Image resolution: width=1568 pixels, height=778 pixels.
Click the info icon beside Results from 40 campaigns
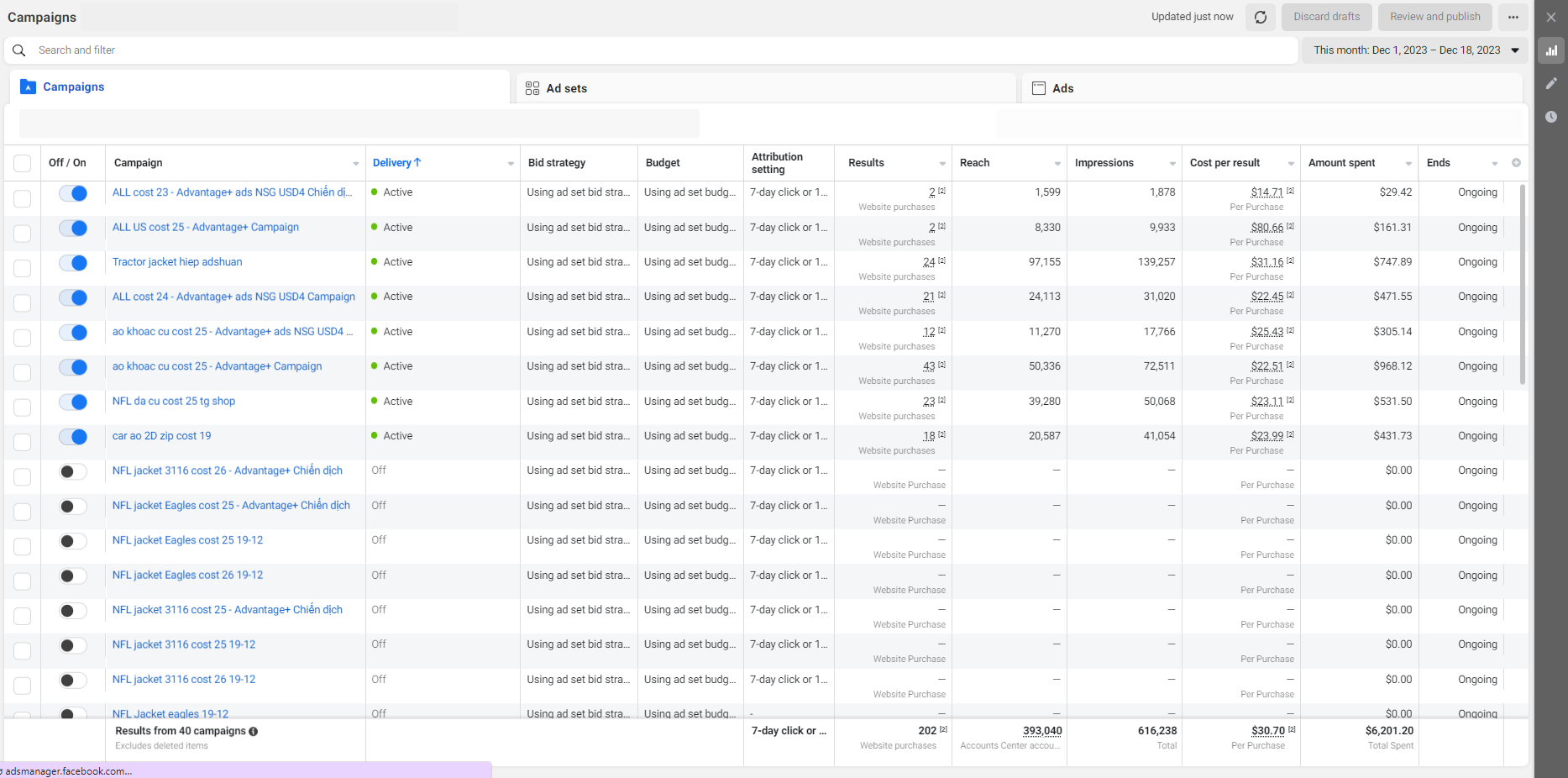tap(253, 732)
